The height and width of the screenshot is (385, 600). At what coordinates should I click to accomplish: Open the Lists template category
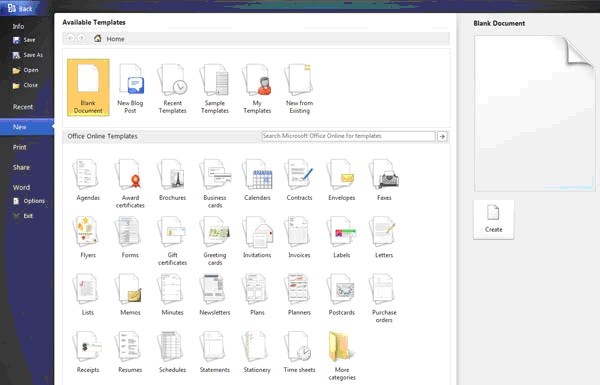[x=88, y=295]
